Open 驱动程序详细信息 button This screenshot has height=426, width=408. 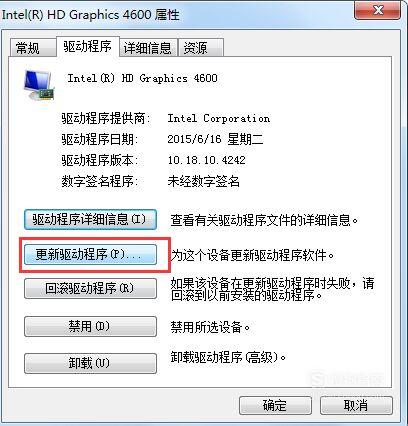(90, 219)
